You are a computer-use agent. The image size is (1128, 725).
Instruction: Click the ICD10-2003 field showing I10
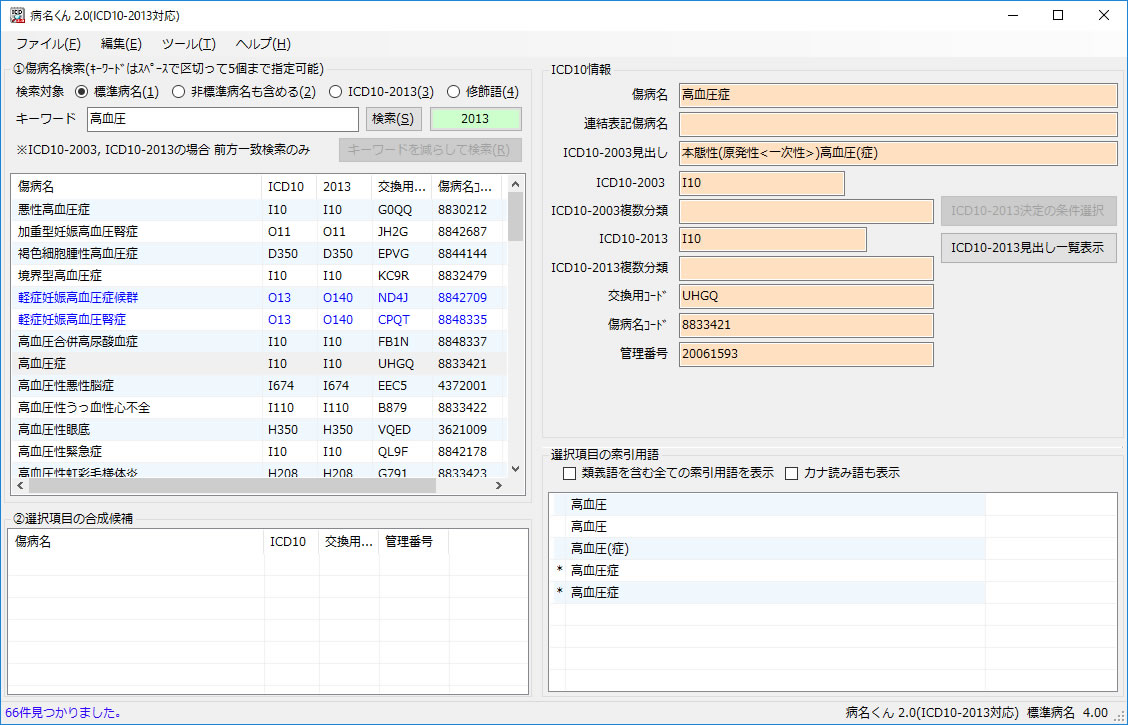click(x=761, y=183)
